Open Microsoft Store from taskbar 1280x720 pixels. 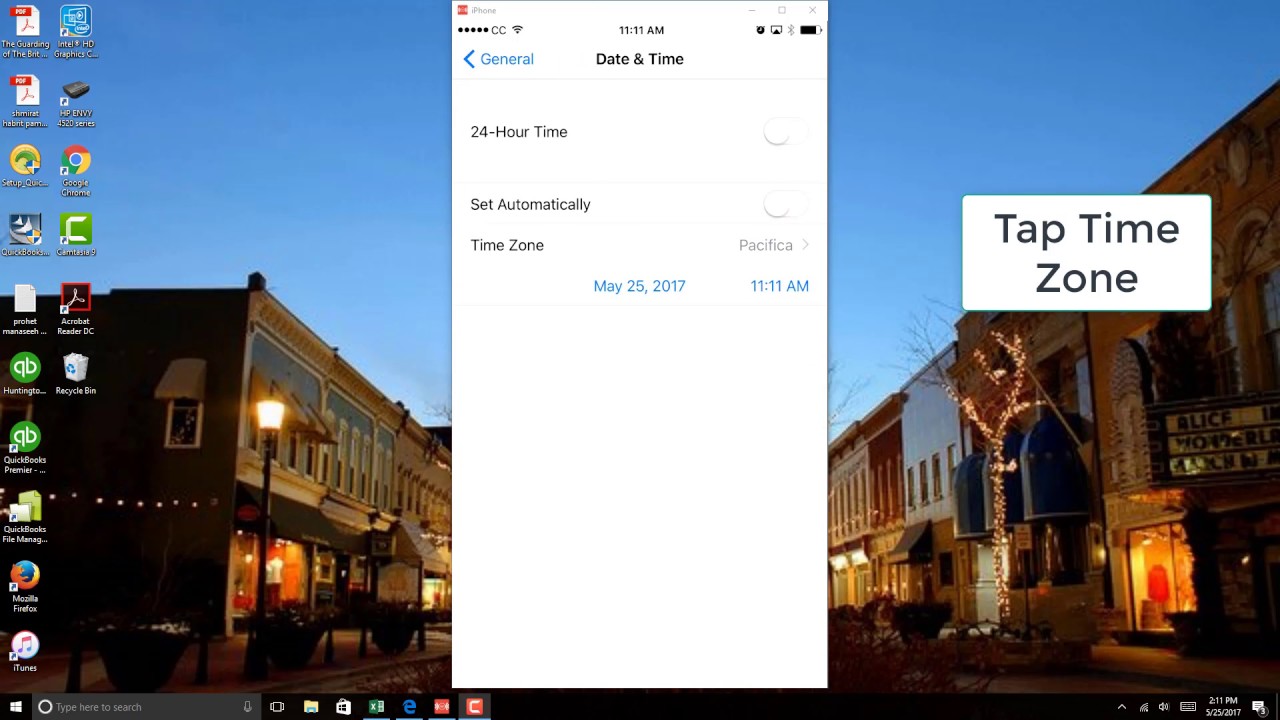coord(343,707)
